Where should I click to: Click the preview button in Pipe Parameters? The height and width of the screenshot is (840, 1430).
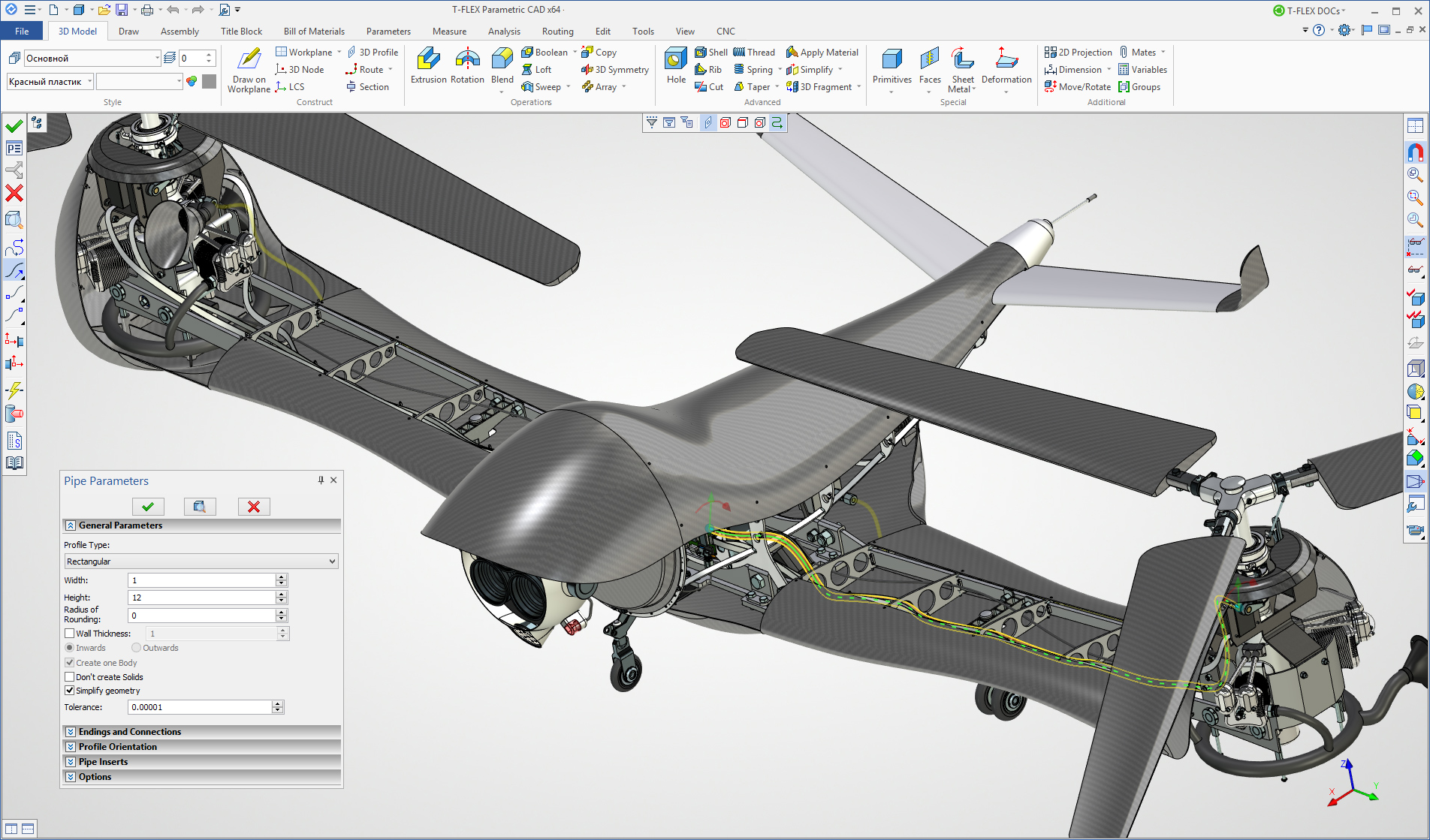[200, 507]
